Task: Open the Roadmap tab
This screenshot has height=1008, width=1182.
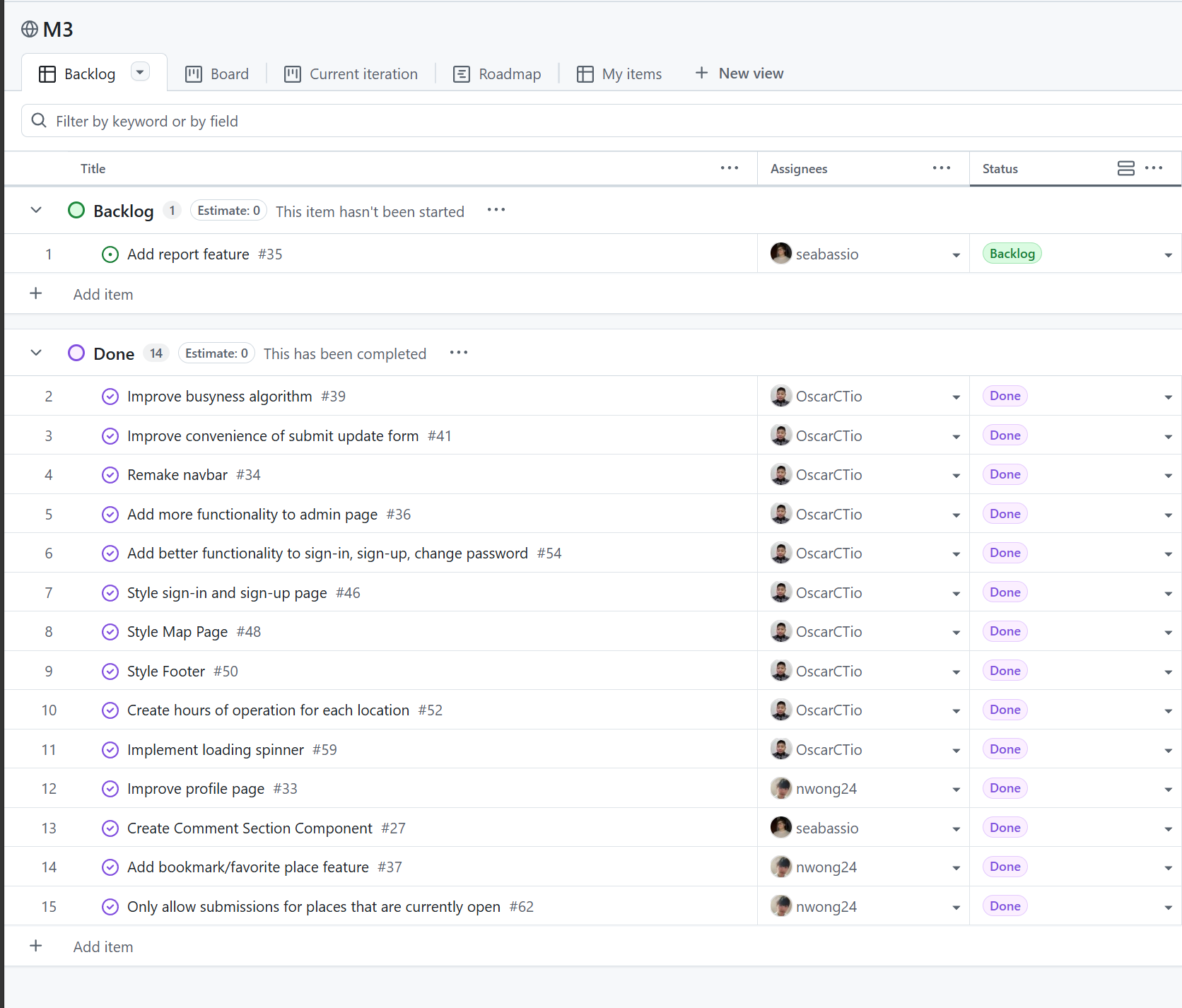Action: click(x=497, y=74)
